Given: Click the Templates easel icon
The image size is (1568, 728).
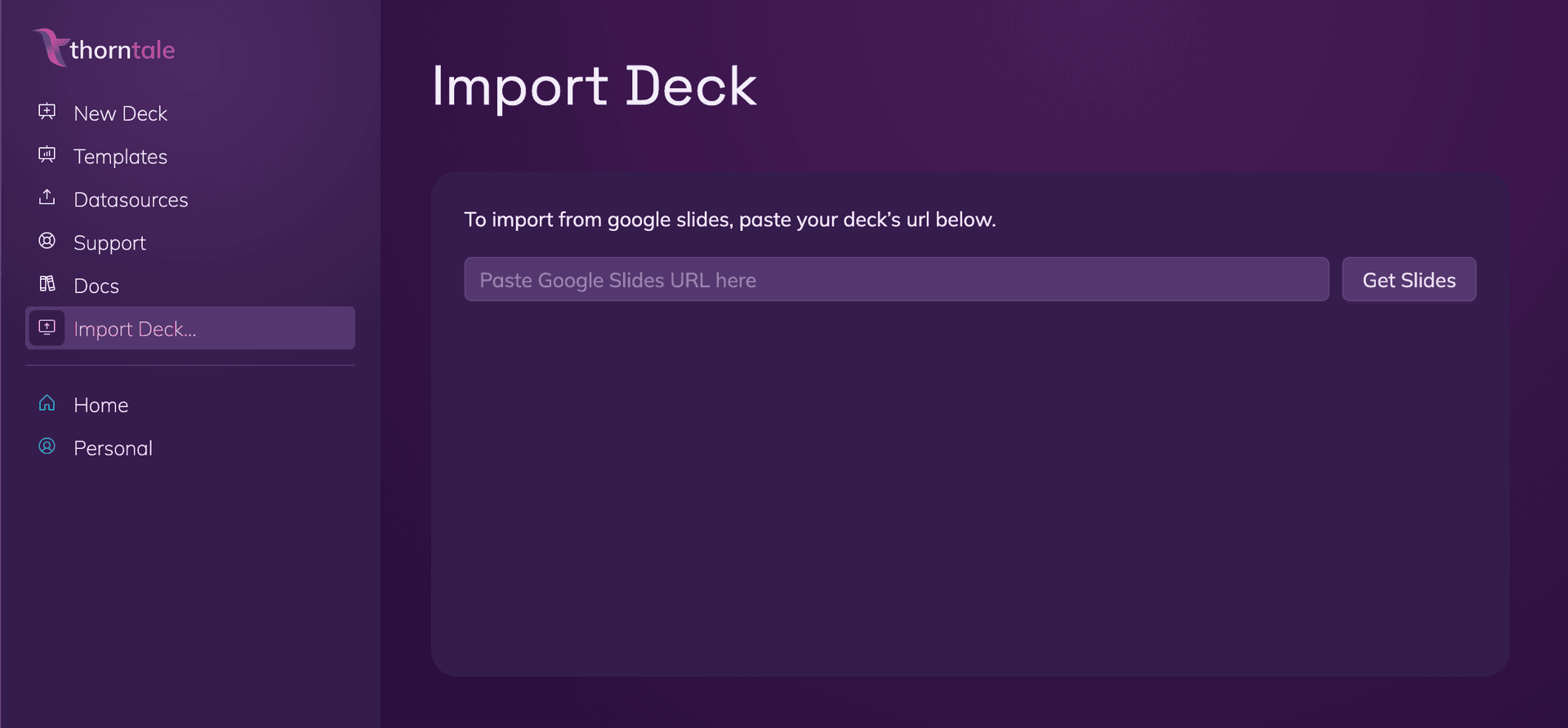Looking at the screenshot, I should coord(47,154).
